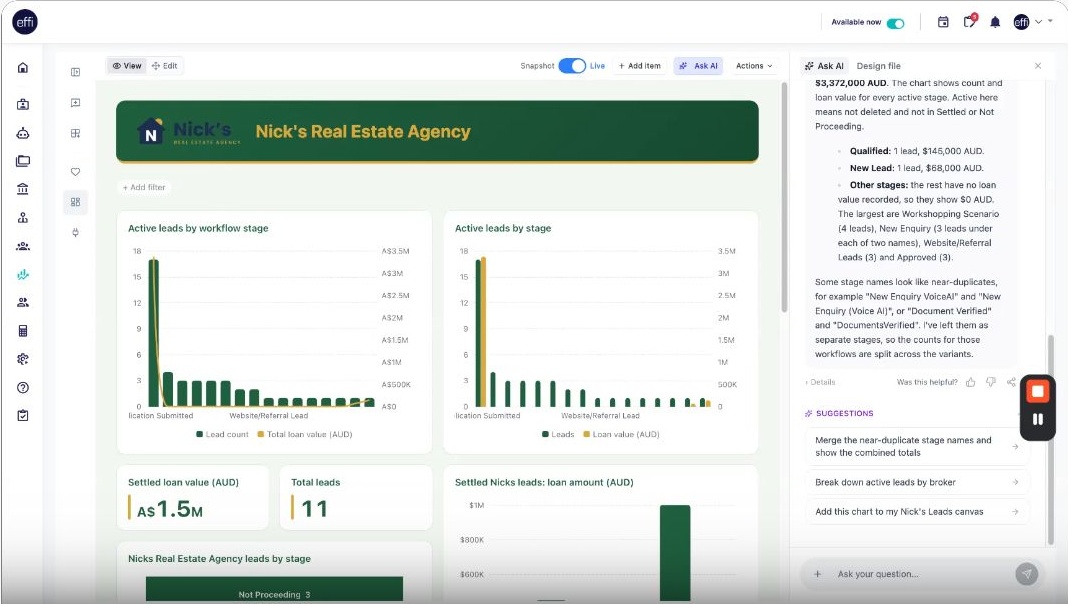Click the plus attachment icon in question box

point(817,574)
